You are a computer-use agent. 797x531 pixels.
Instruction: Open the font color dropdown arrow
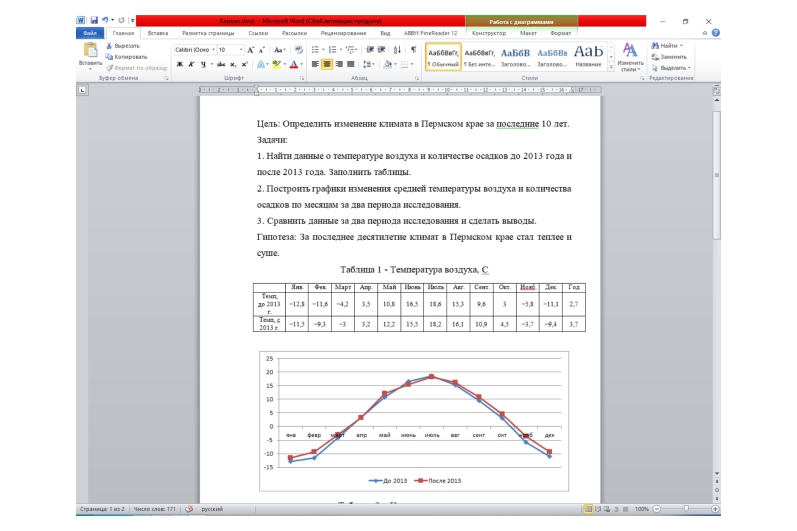(x=301, y=65)
